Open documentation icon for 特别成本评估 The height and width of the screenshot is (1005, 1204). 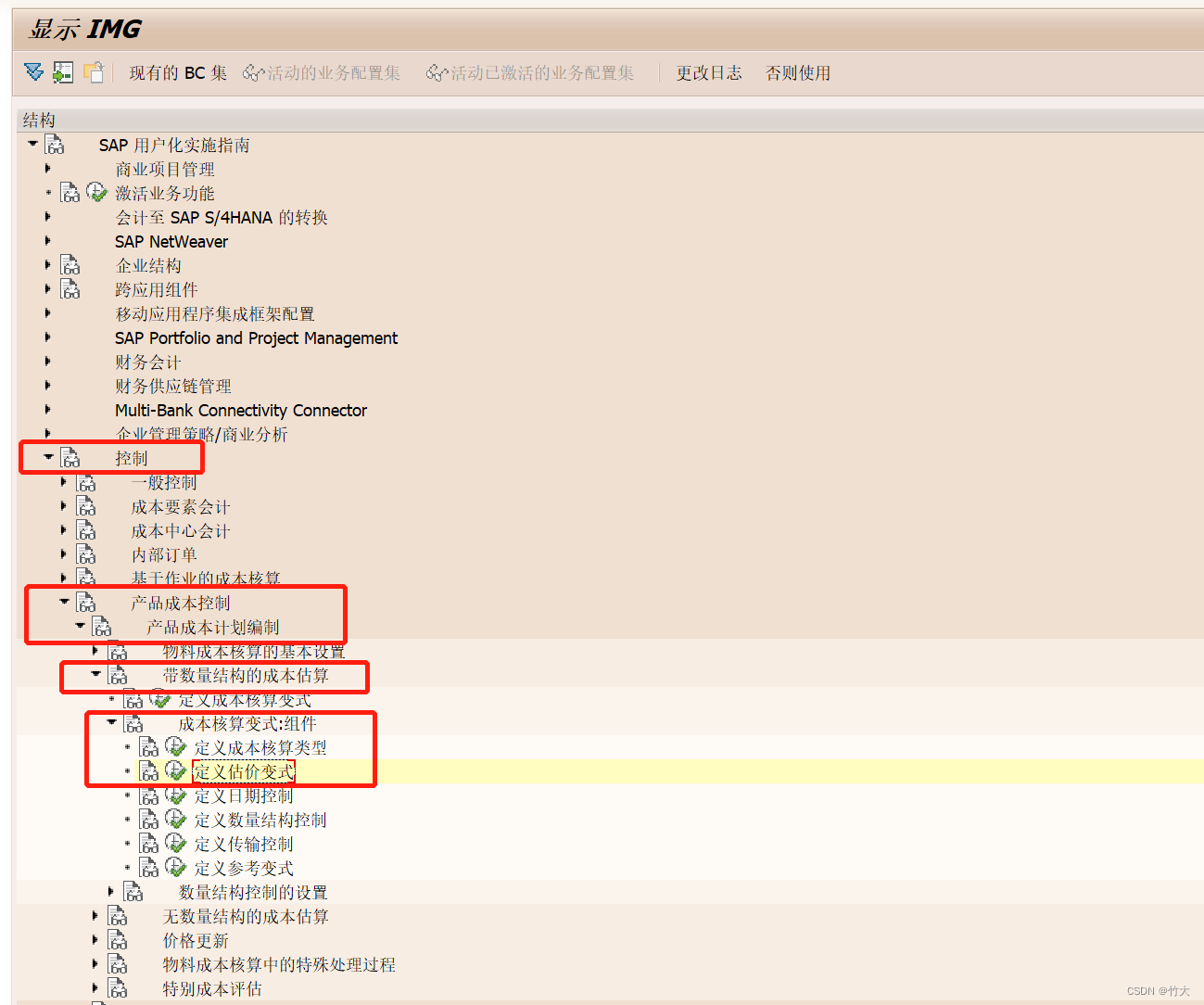pyautogui.click(x=118, y=988)
